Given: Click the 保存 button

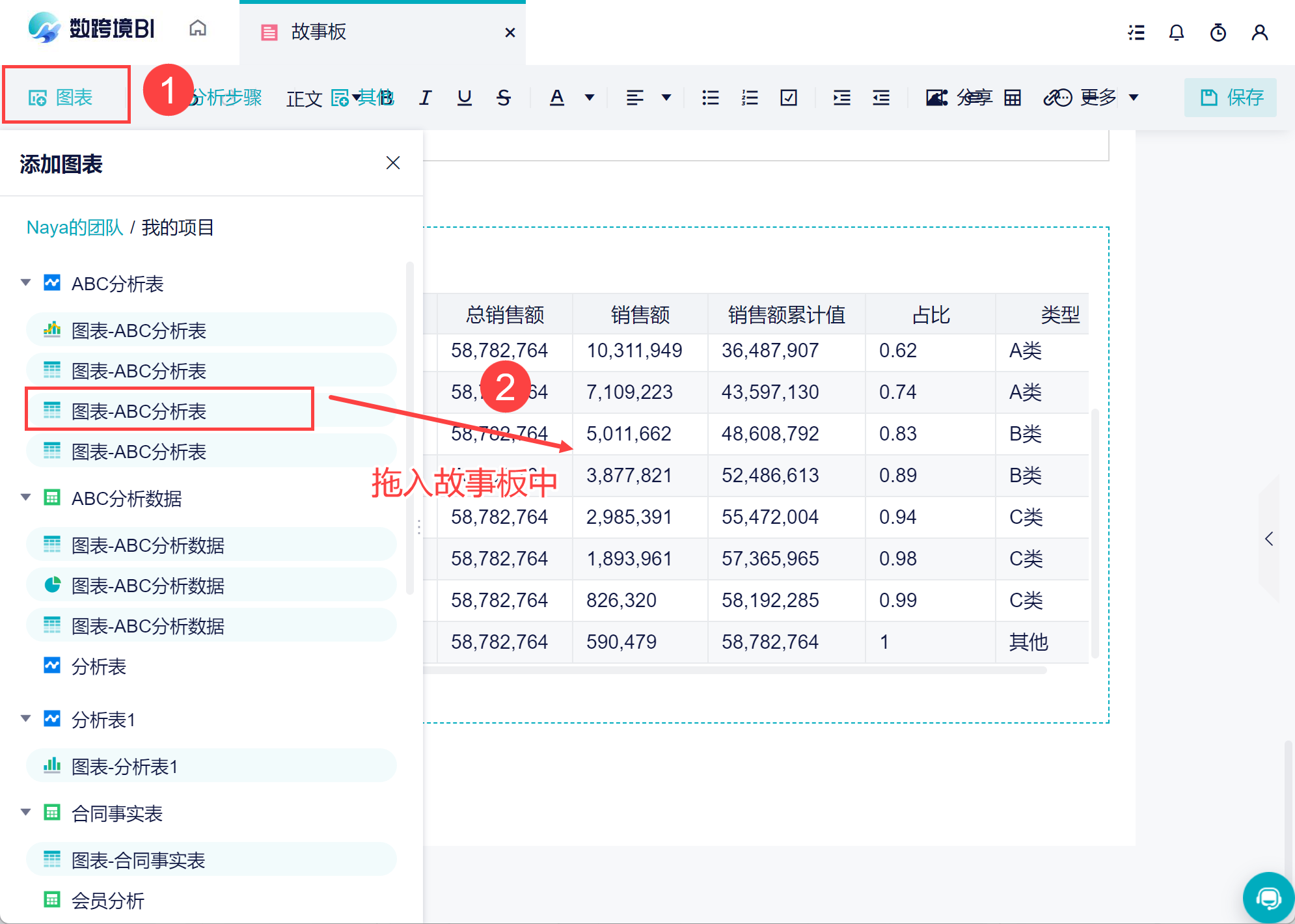Looking at the screenshot, I should point(1230,98).
